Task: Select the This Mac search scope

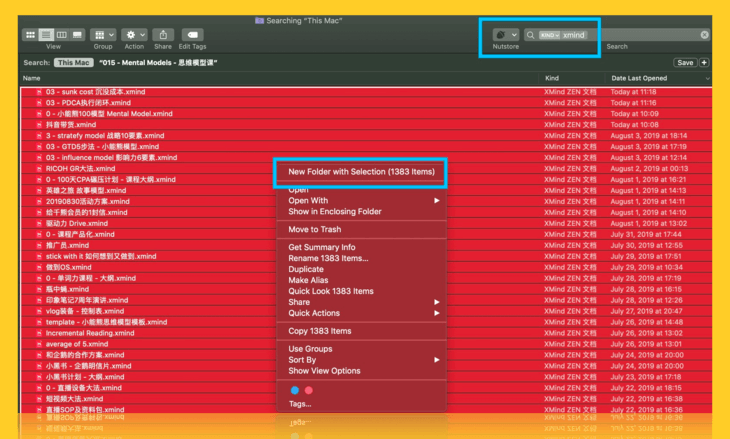Action: point(73,62)
